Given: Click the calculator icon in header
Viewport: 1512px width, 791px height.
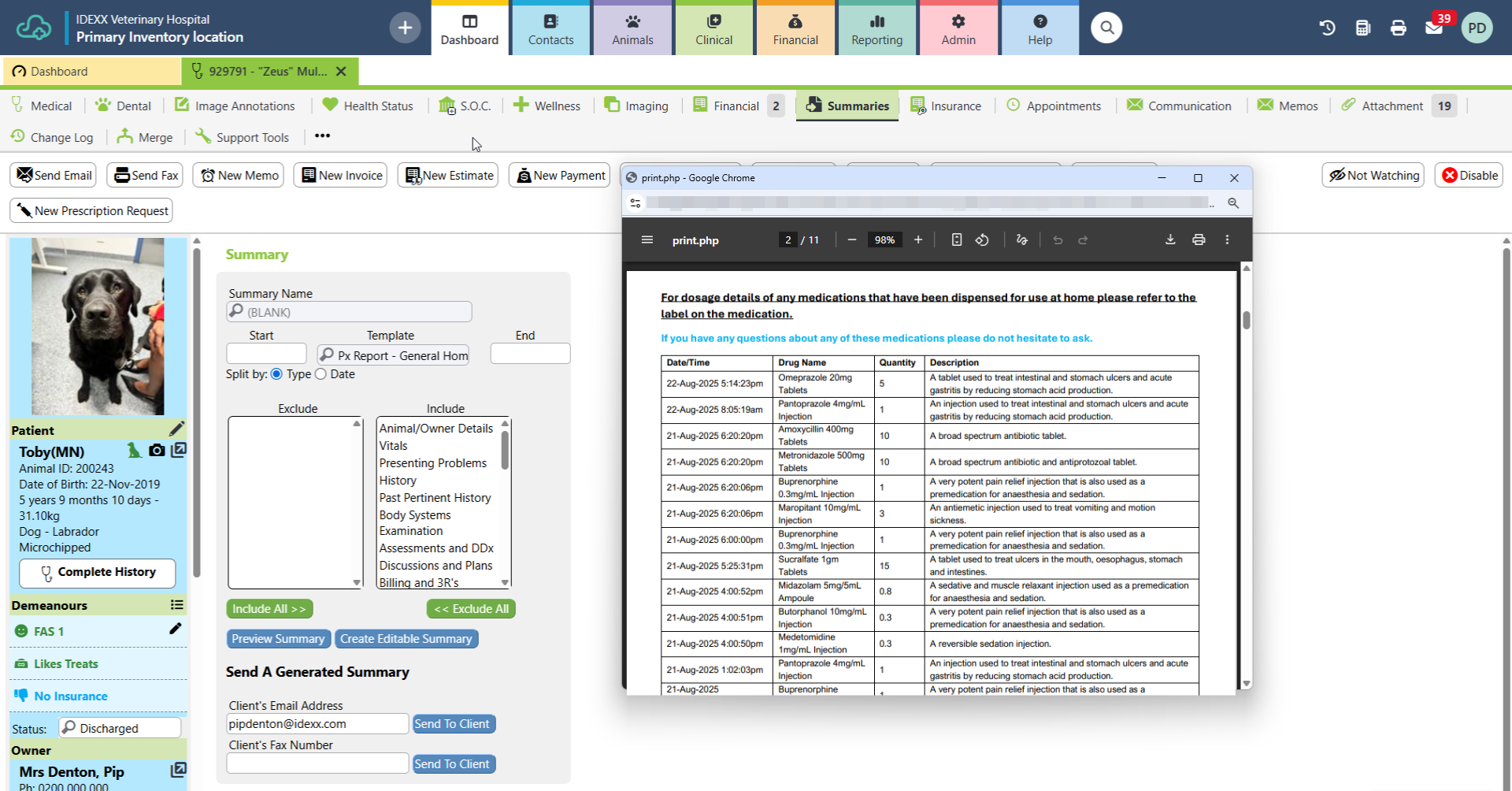Looking at the screenshot, I should (1363, 28).
